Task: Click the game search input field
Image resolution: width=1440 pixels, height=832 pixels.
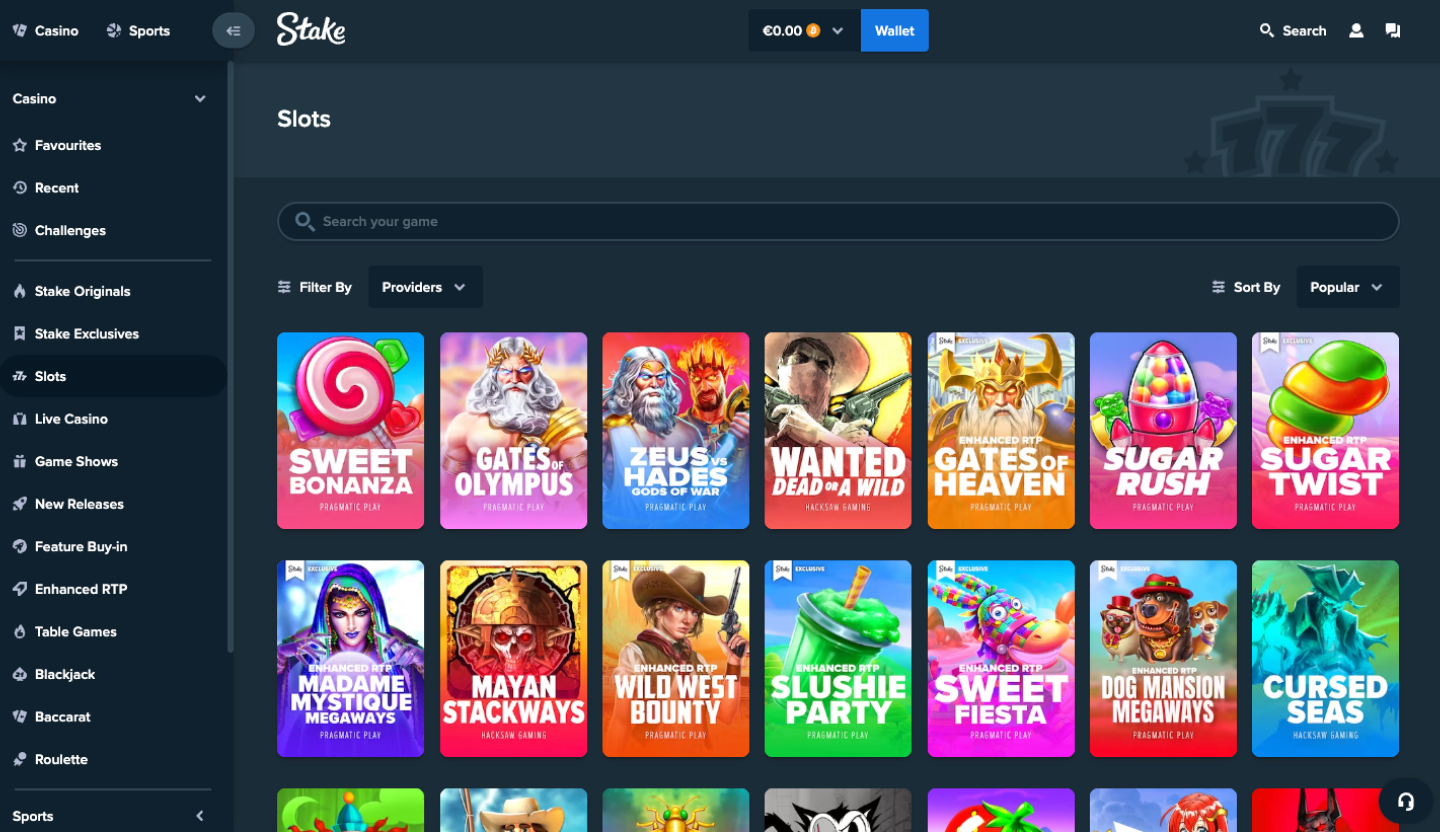Action: coord(837,221)
